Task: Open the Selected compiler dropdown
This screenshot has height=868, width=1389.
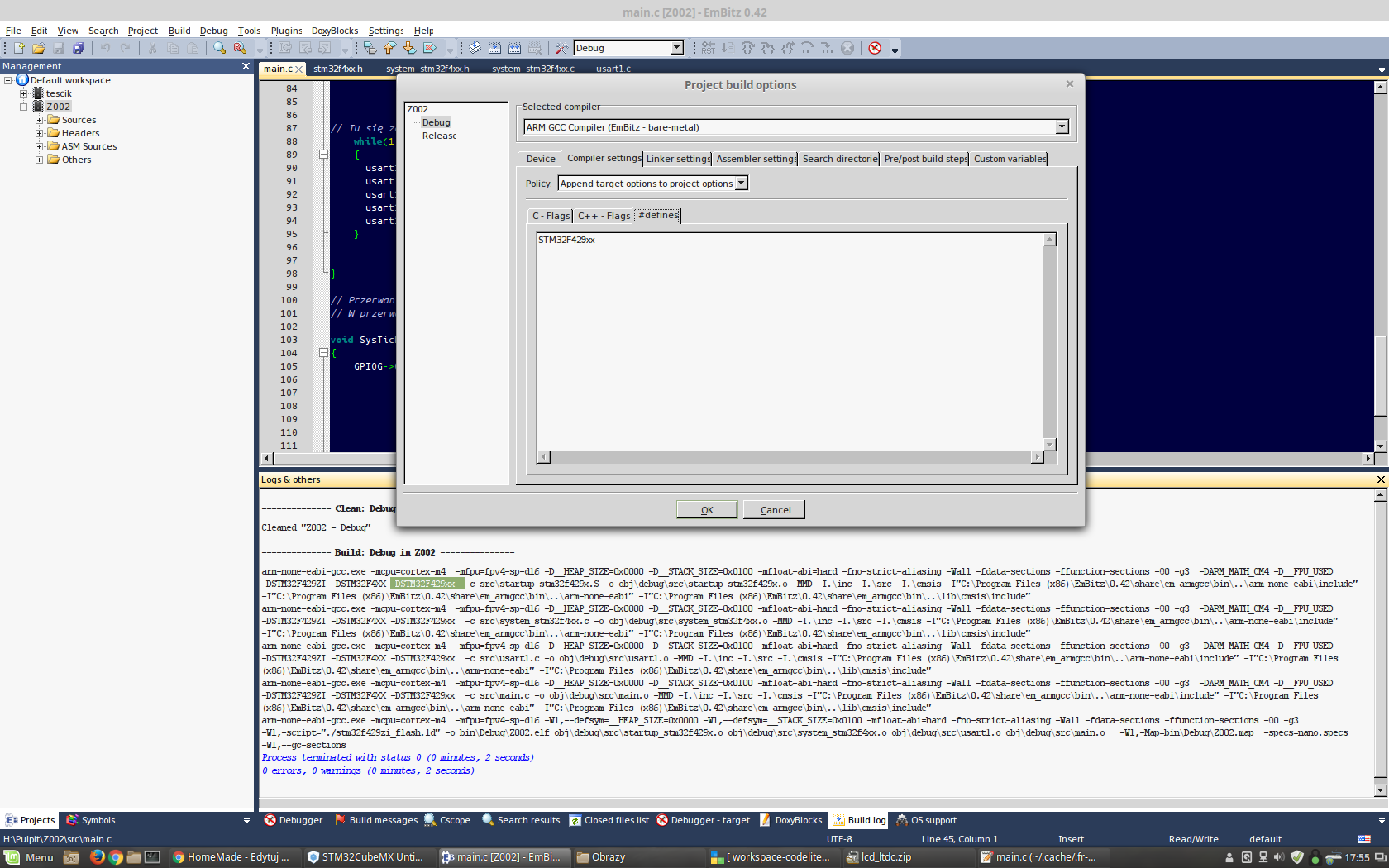Action: [x=1062, y=127]
